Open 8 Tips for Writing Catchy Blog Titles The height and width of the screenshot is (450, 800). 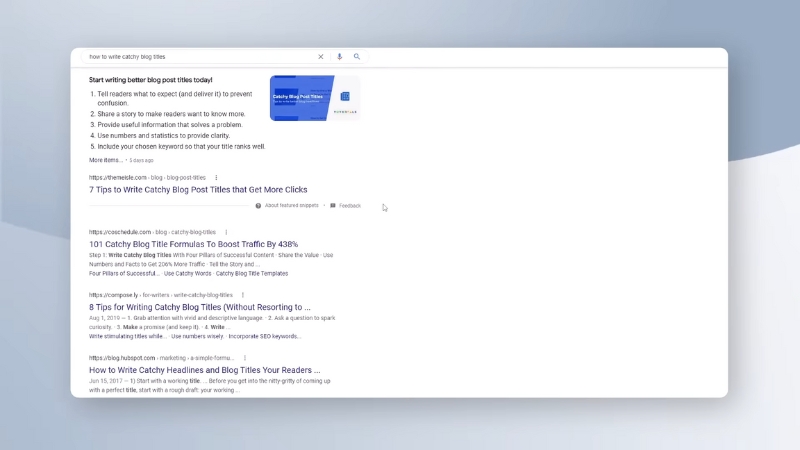click(x=199, y=307)
